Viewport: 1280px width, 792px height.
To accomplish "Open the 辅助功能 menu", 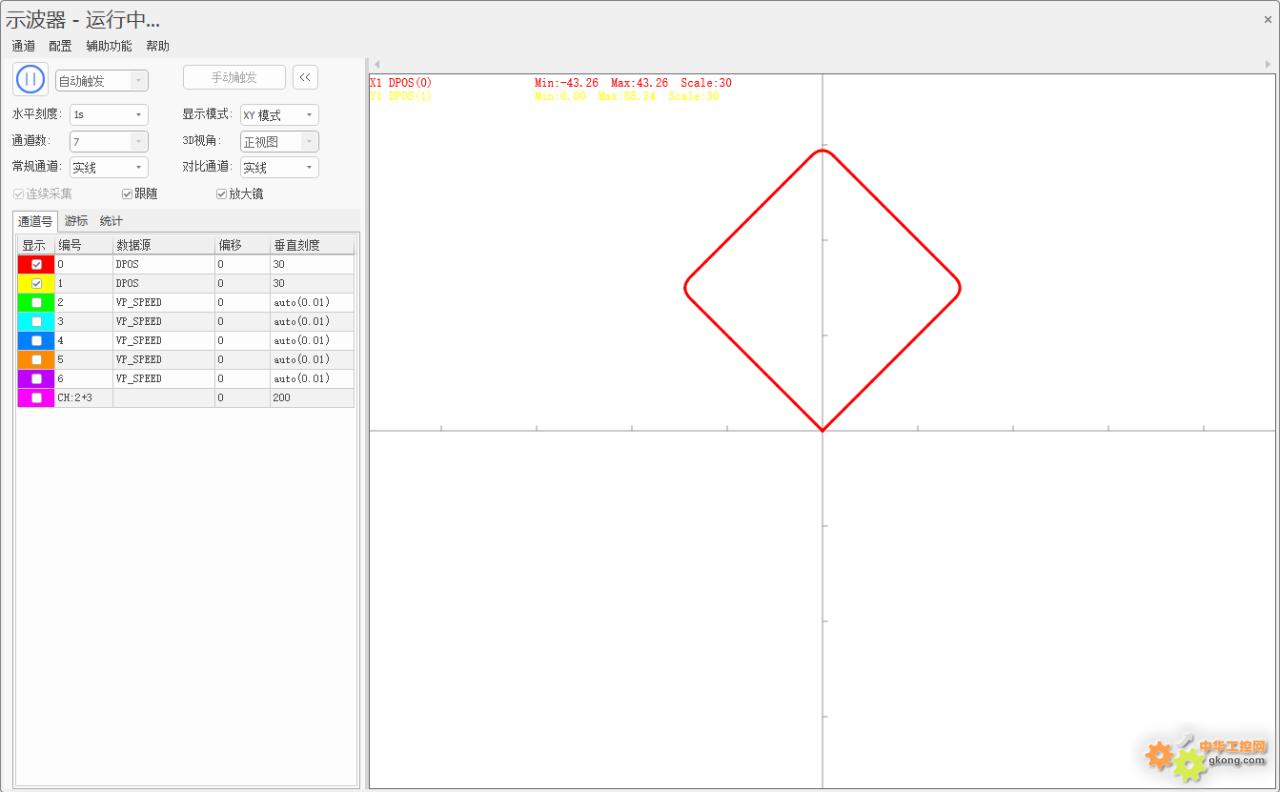I will click(108, 46).
